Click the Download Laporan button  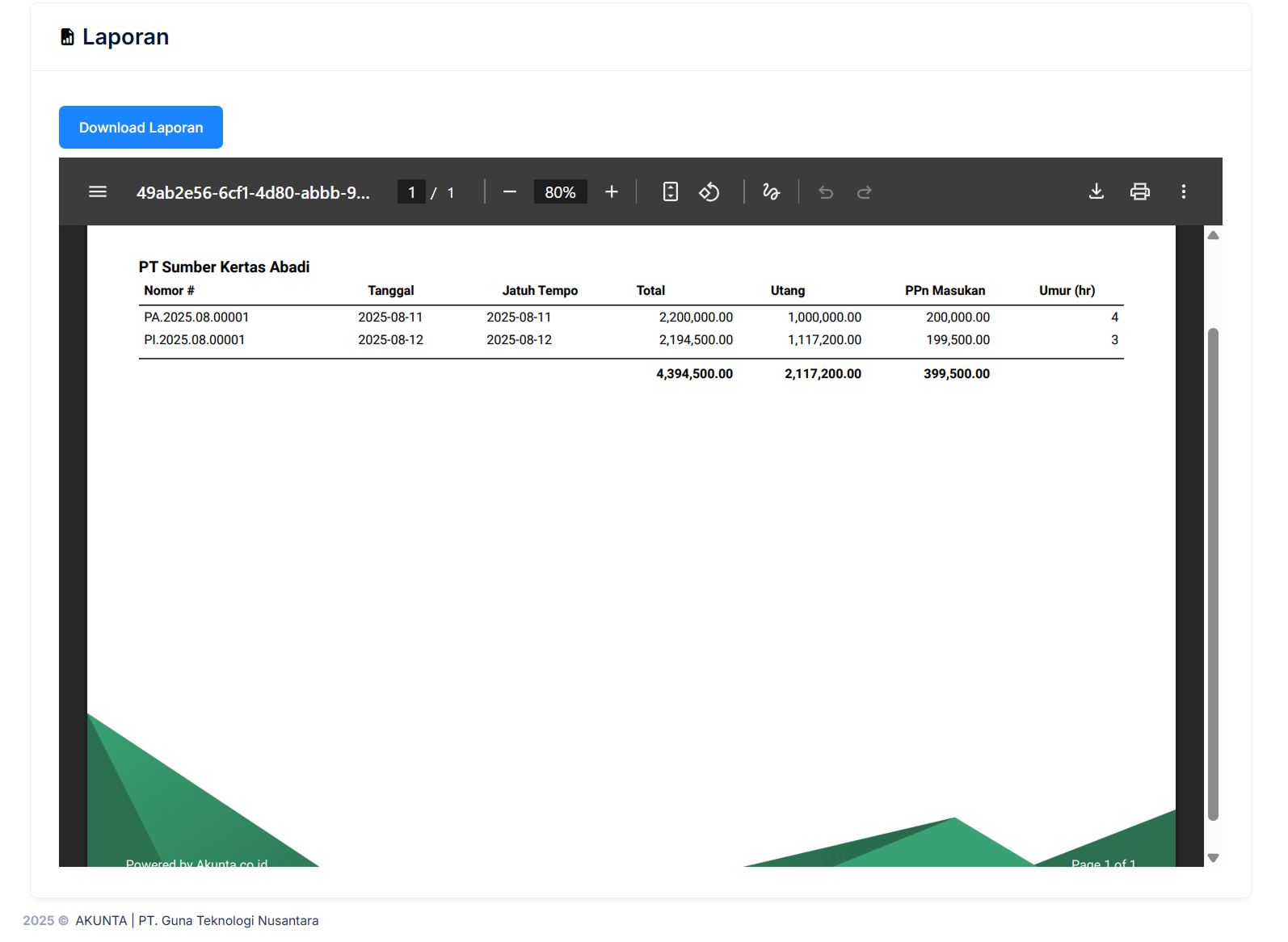coord(141,128)
